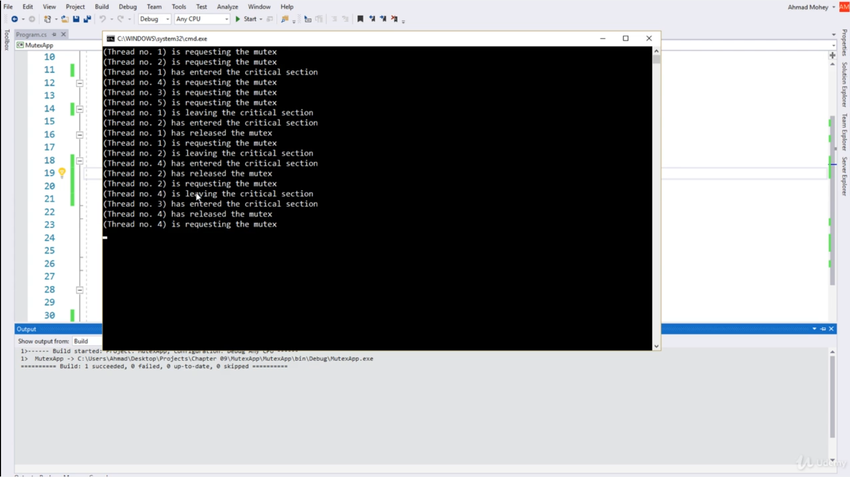
Task: Open the Help menu
Action: (287, 7)
